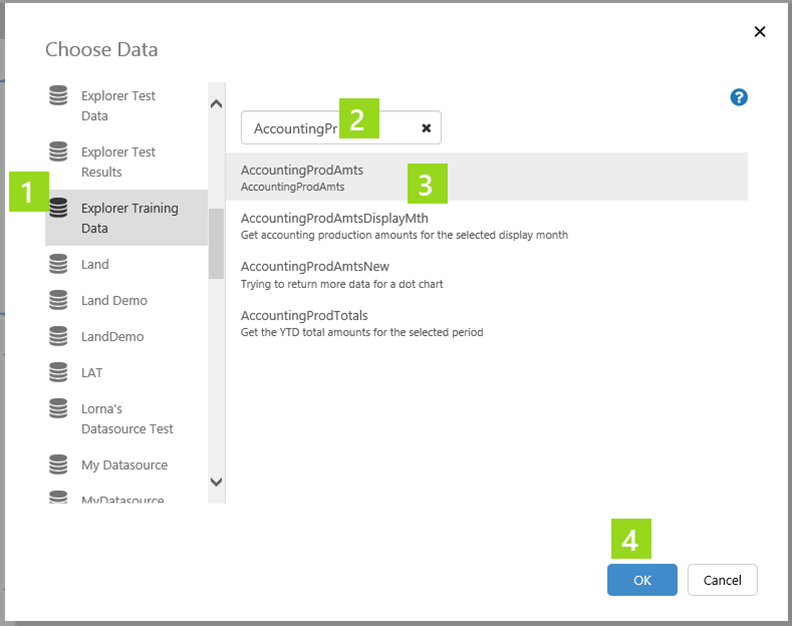The width and height of the screenshot is (792, 626).
Task: Click the database icon beside Lorna's Datasource Test
Action: 59,409
